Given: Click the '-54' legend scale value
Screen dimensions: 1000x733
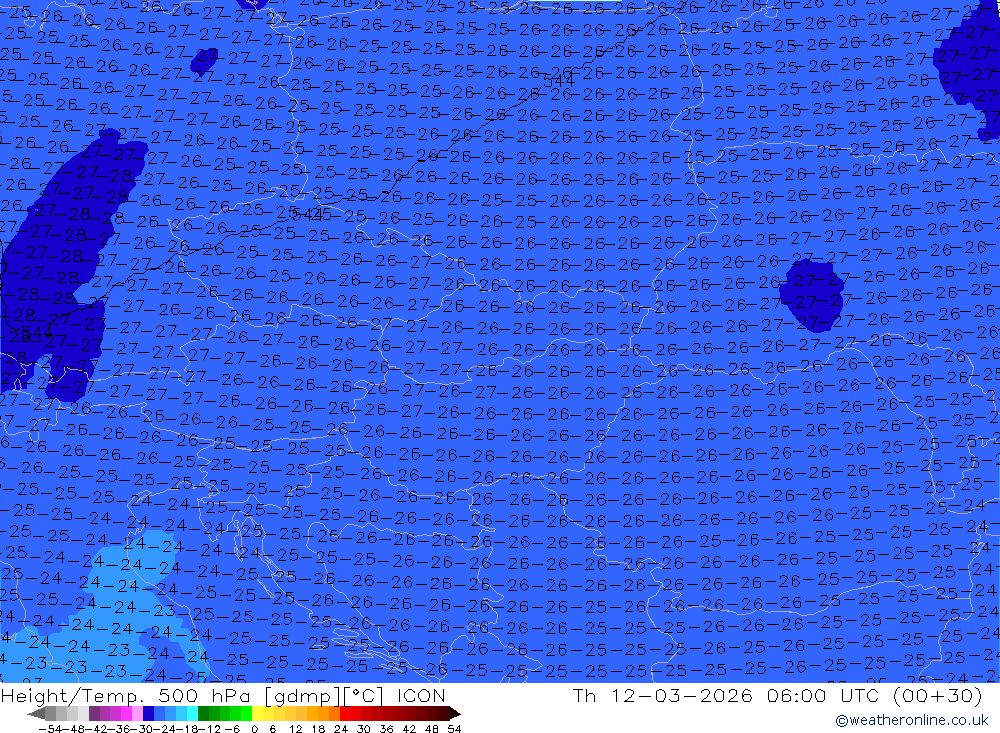Looking at the screenshot, I should pos(50,729).
